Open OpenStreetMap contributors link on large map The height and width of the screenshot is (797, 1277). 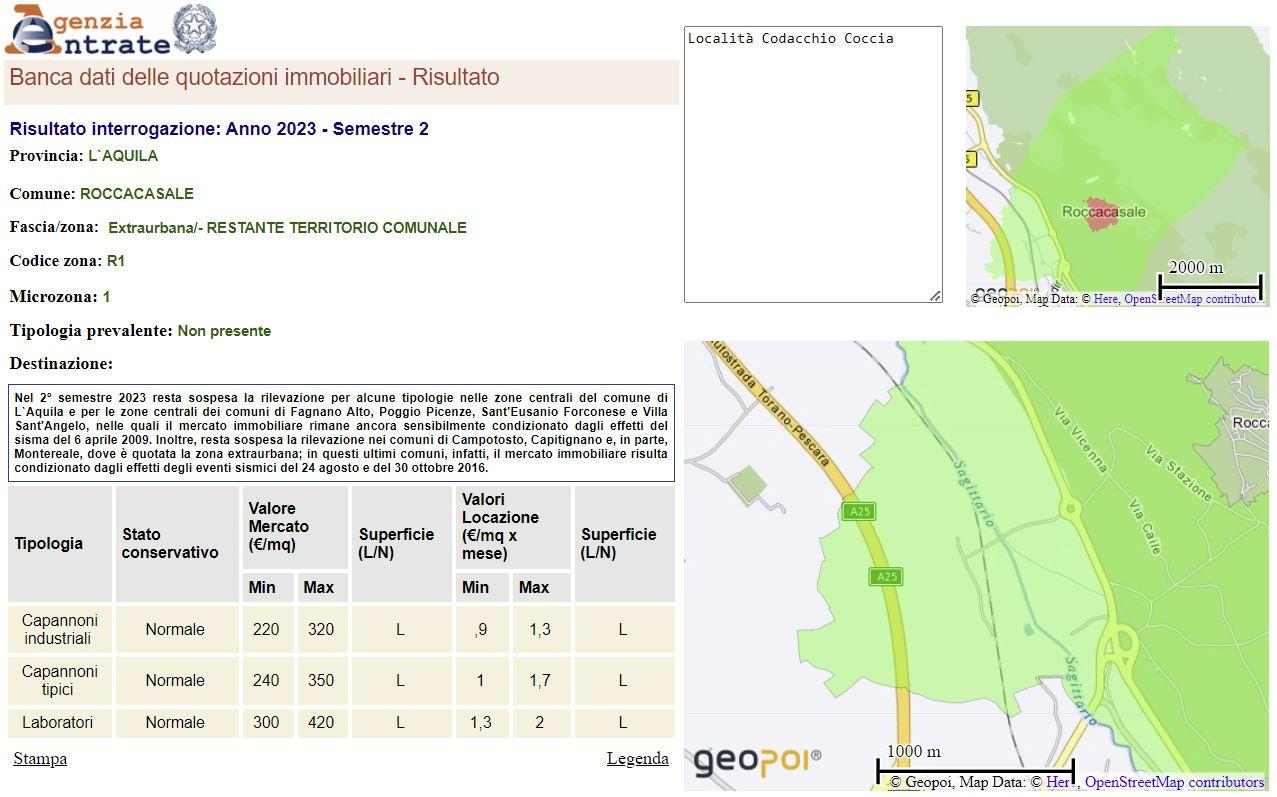click(x=1174, y=782)
